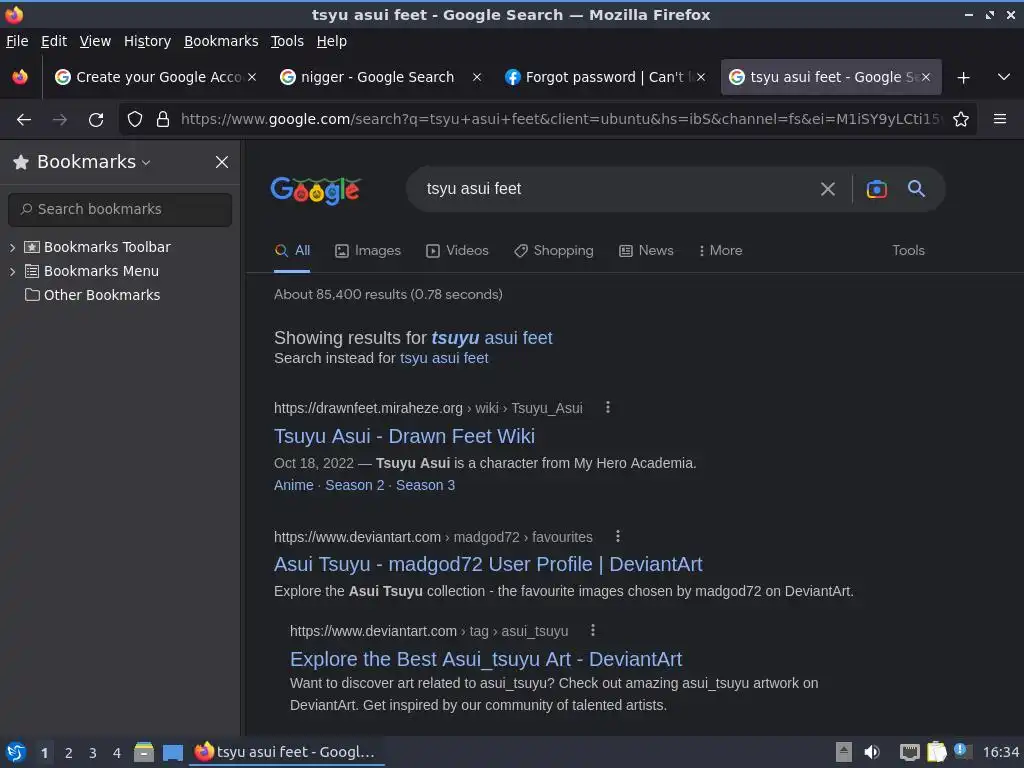Expand the Bookmarks Menu folder
This screenshot has width=1024, height=768.
pos(12,272)
